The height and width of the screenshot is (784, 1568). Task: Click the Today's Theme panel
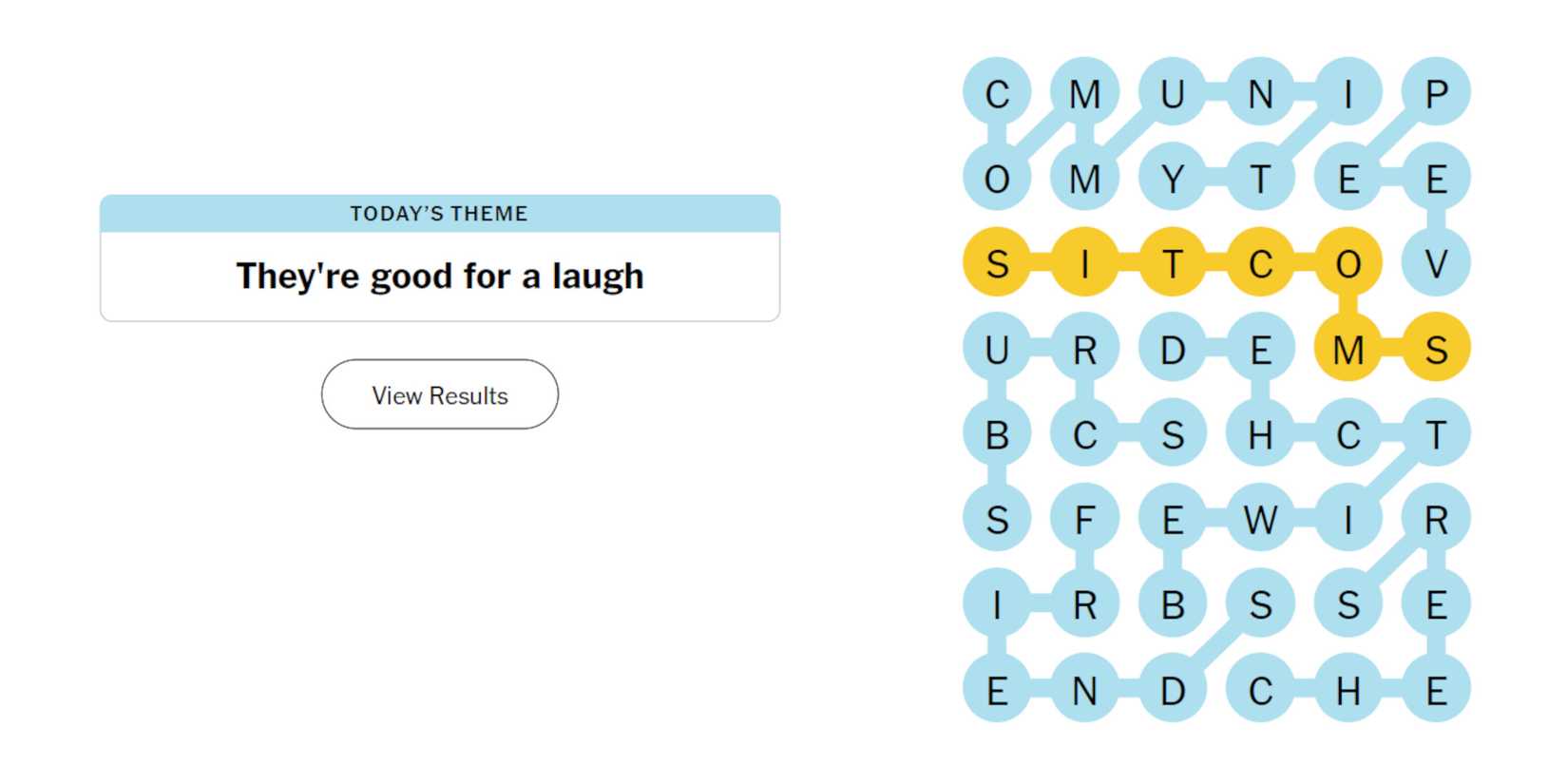439,257
